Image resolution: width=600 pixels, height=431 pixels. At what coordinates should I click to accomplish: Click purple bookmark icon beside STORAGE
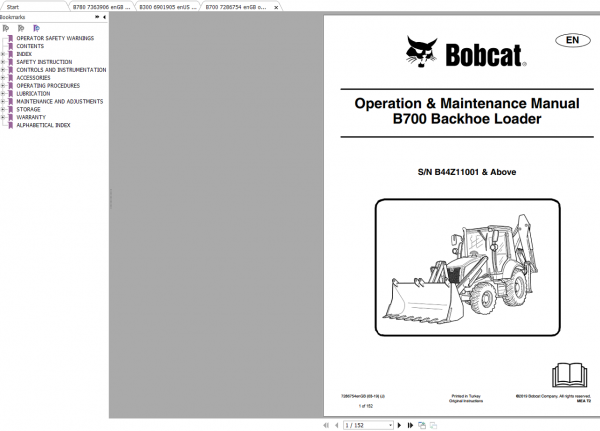point(11,109)
